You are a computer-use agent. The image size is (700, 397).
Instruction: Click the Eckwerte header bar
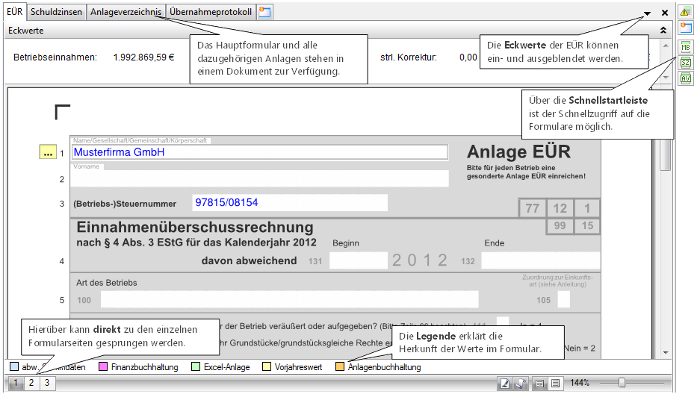coord(337,30)
